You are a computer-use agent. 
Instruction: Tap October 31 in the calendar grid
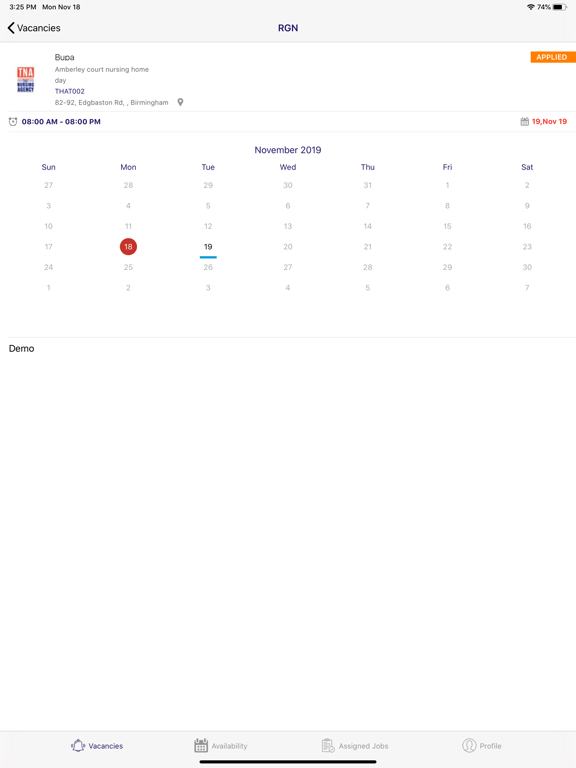point(368,185)
